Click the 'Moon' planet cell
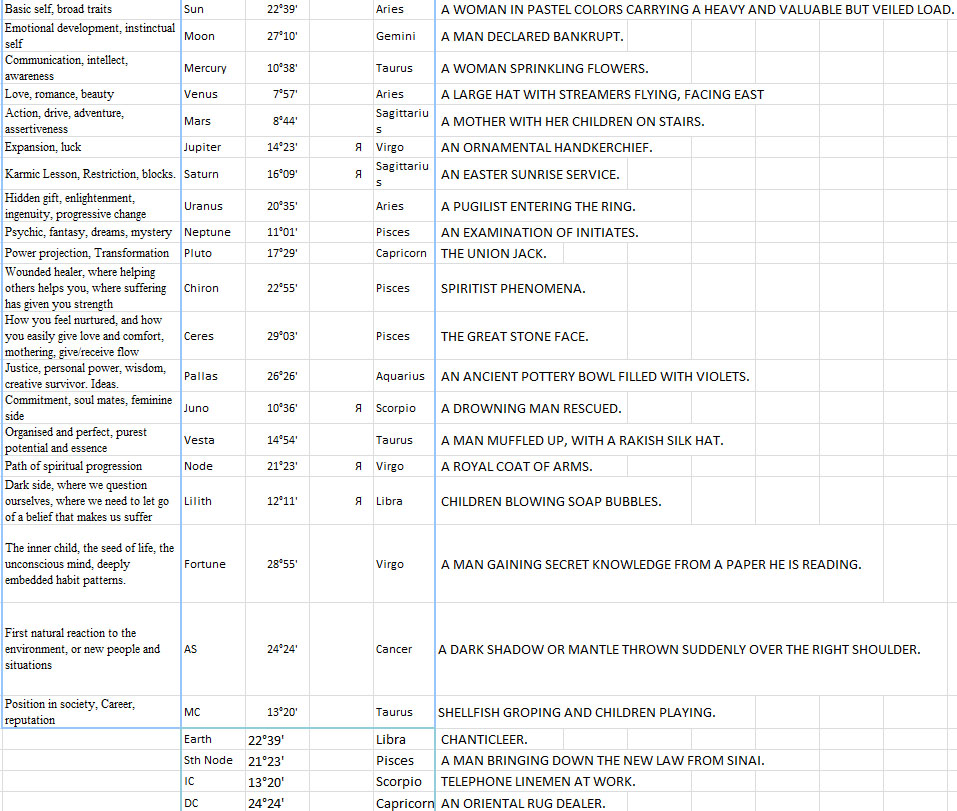The image size is (957, 811). [x=213, y=36]
